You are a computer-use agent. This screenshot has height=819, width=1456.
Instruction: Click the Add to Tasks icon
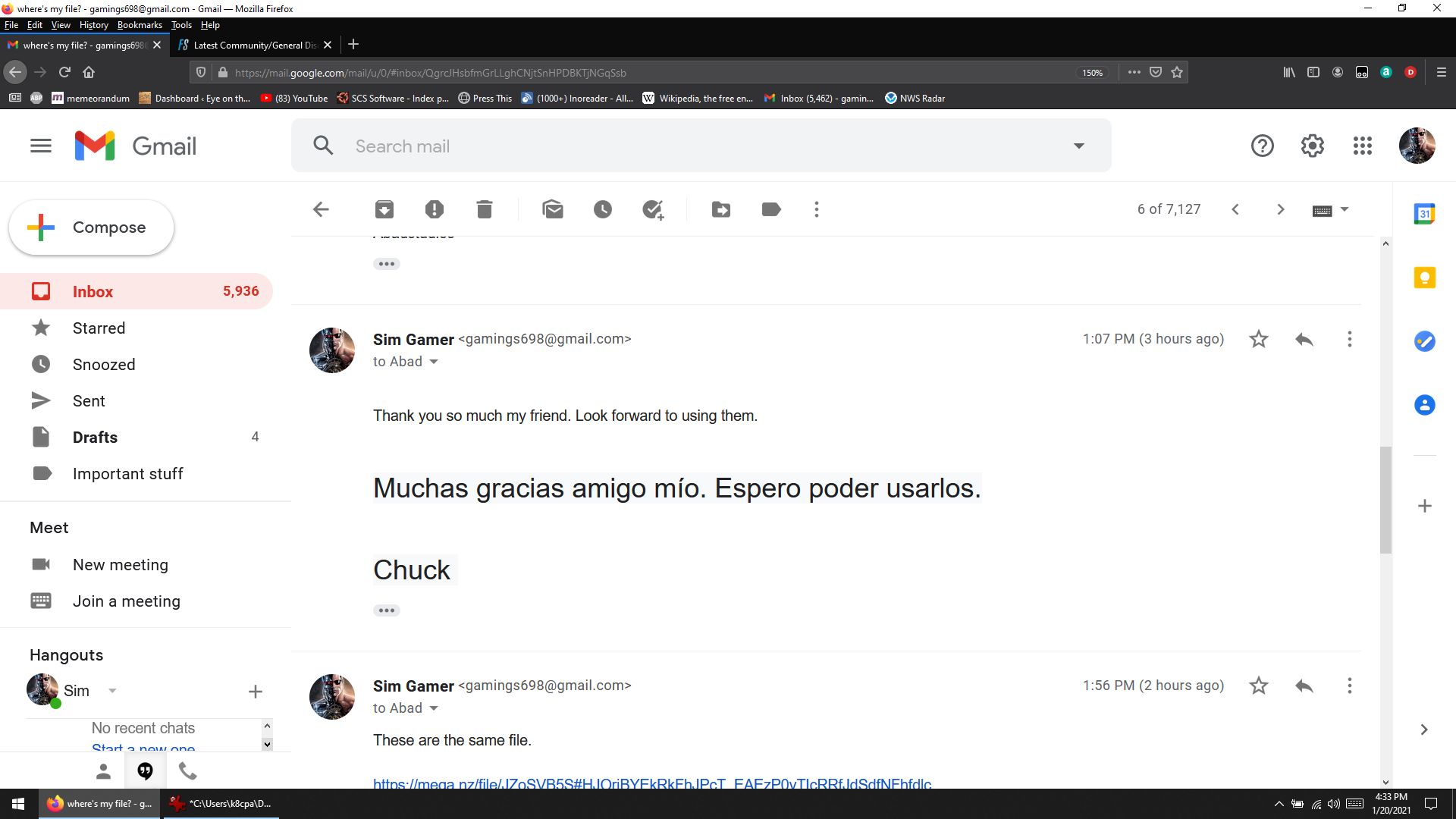pos(653,209)
